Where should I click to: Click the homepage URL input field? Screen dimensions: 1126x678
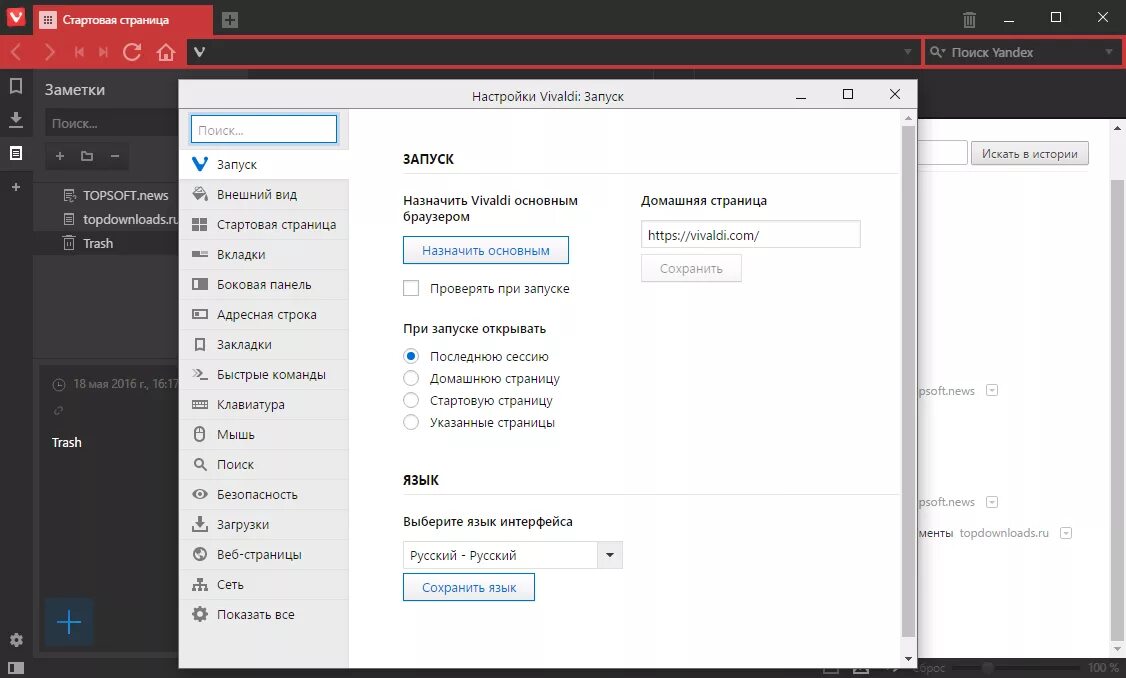tap(750, 235)
